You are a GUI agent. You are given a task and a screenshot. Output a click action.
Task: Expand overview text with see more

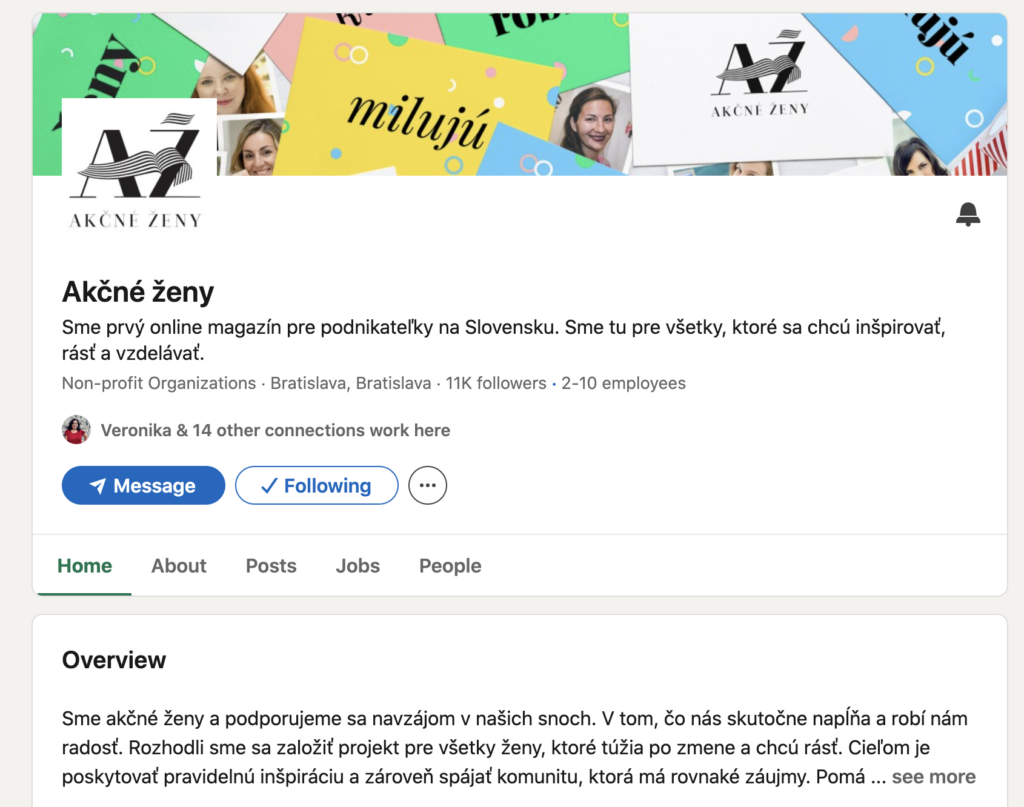[933, 776]
